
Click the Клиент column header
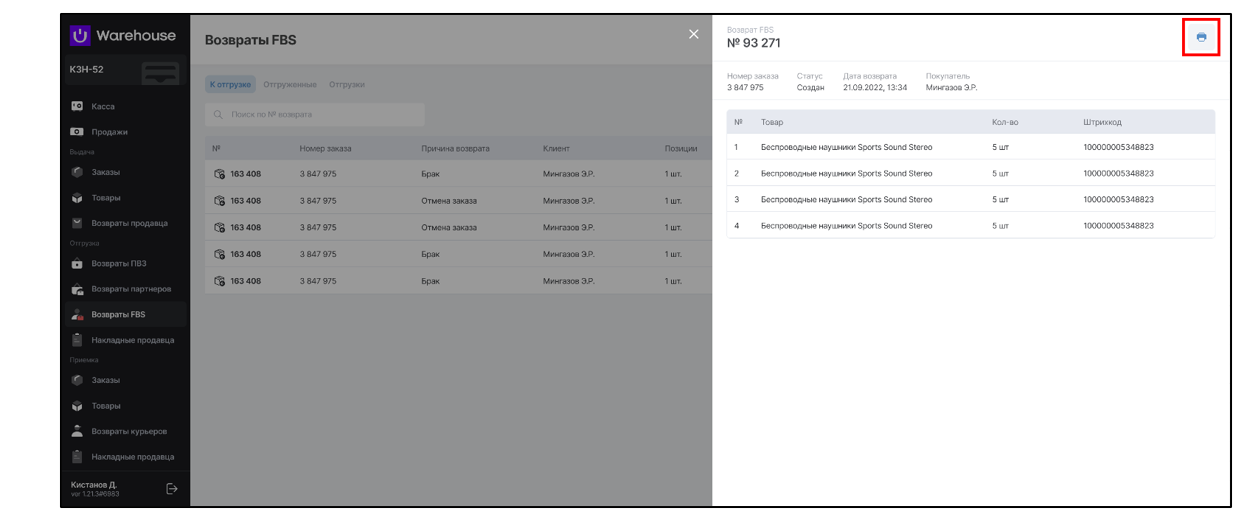[556, 149]
